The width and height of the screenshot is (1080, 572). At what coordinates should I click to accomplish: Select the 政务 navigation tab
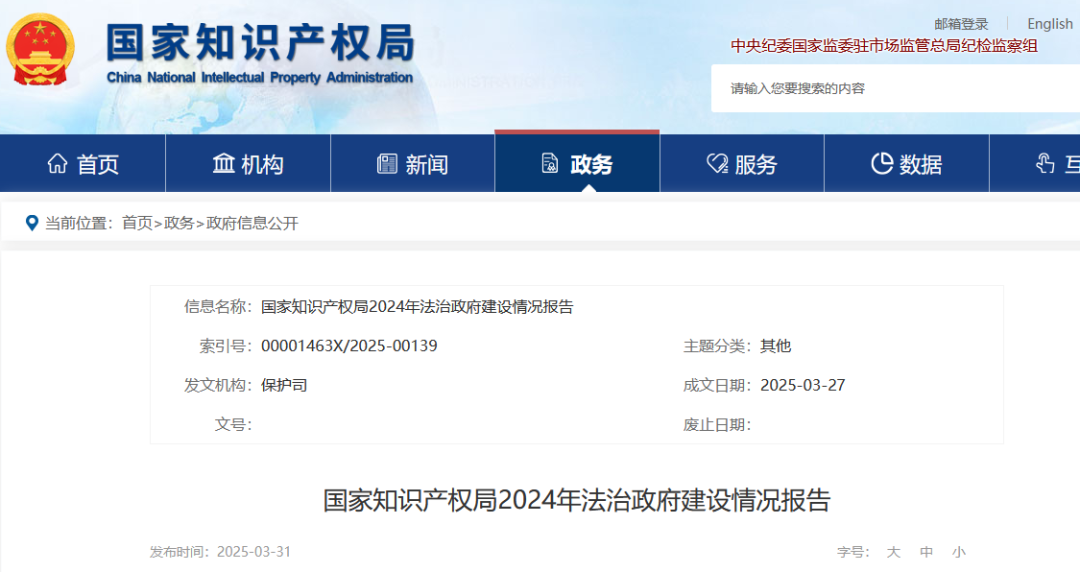[x=577, y=164]
